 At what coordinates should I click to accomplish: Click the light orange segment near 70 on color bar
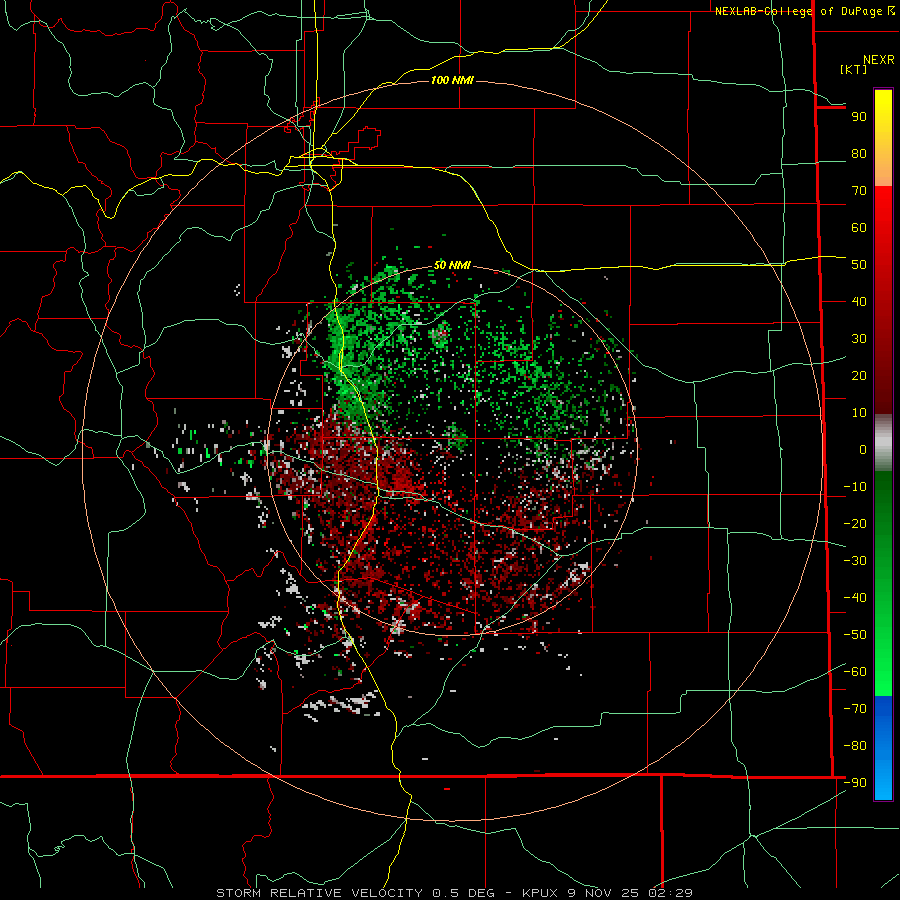tap(883, 172)
